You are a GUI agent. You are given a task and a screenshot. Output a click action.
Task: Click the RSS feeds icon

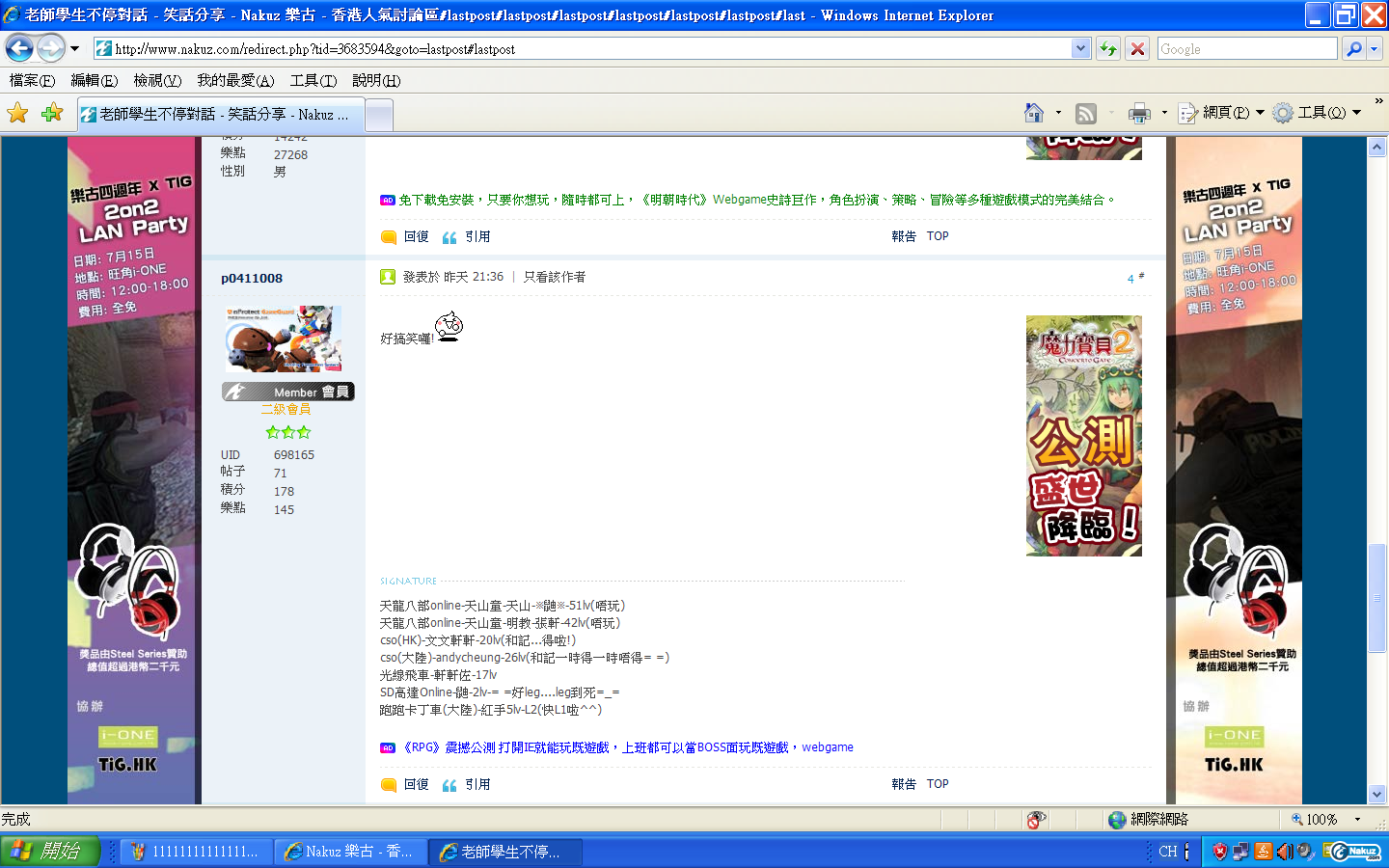1086,114
